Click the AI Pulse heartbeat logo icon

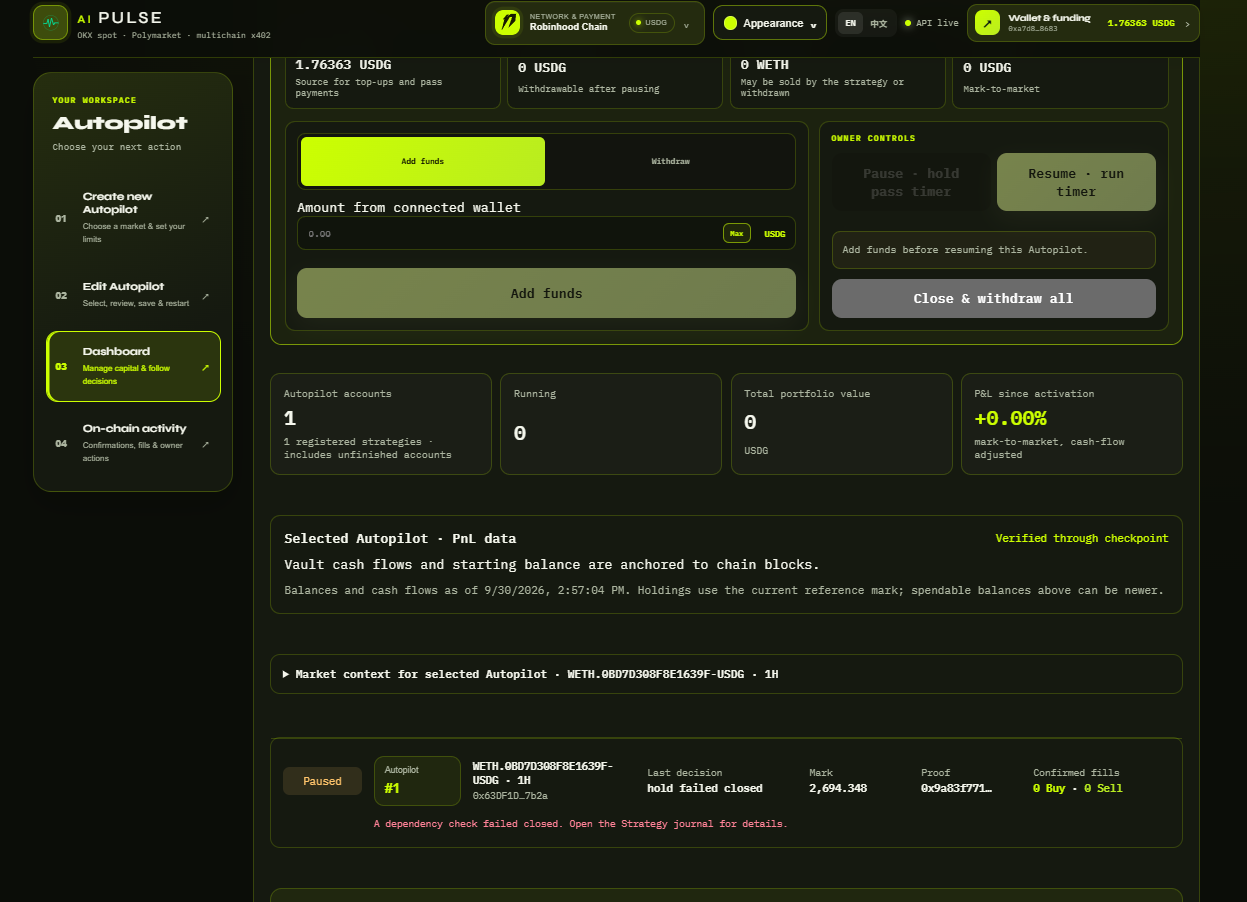coord(50,23)
